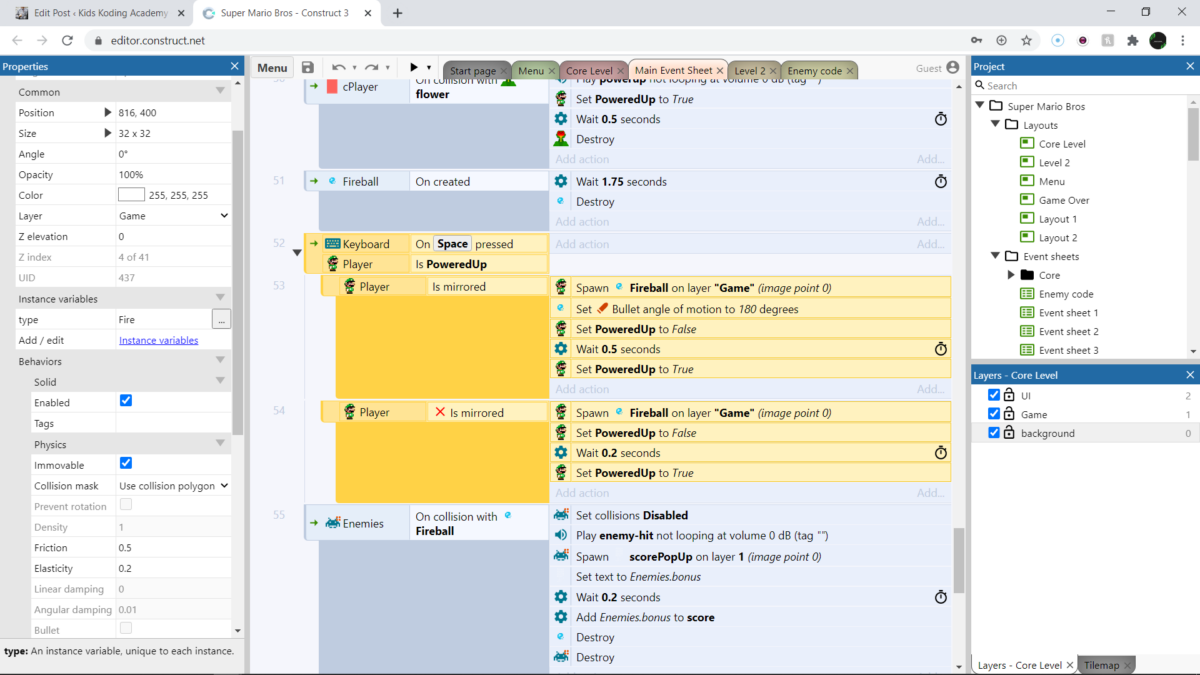Save the project with the toolbar disk icon
1200x675 pixels.
pyautogui.click(x=308, y=68)
